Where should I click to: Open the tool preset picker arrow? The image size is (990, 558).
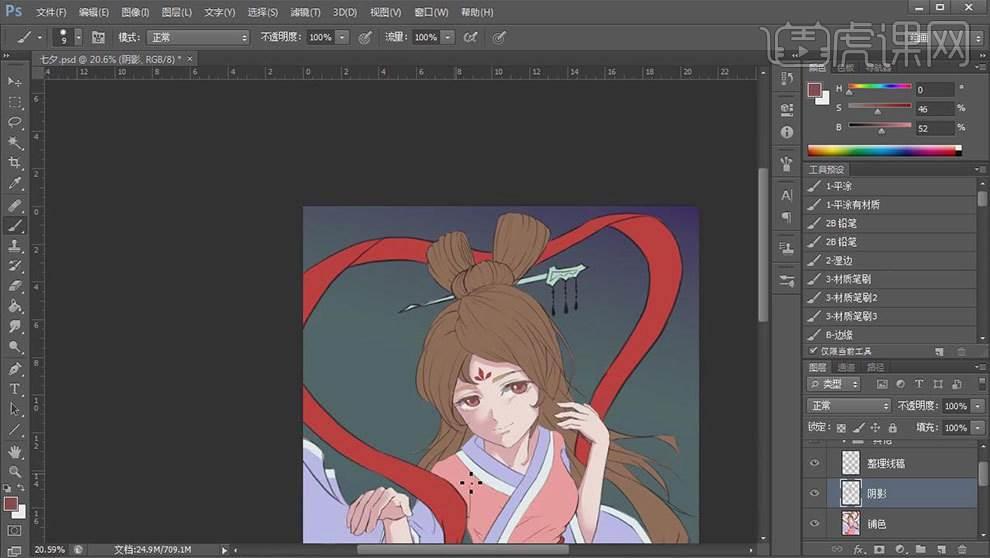39,37
